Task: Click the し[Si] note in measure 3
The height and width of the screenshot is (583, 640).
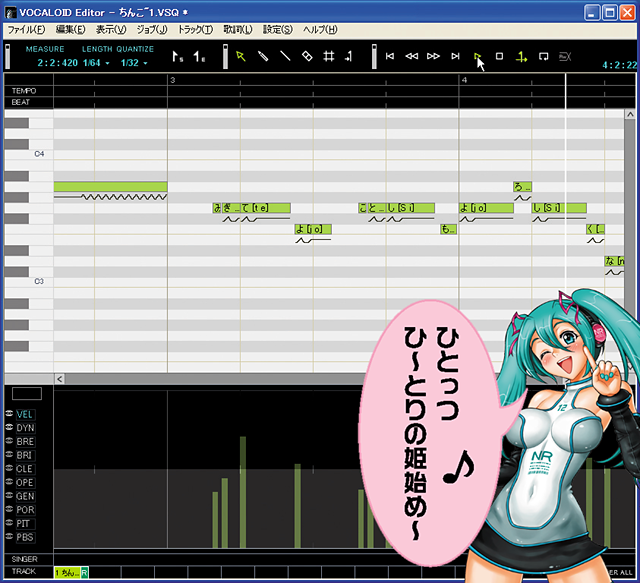Action: coord(410,208)
